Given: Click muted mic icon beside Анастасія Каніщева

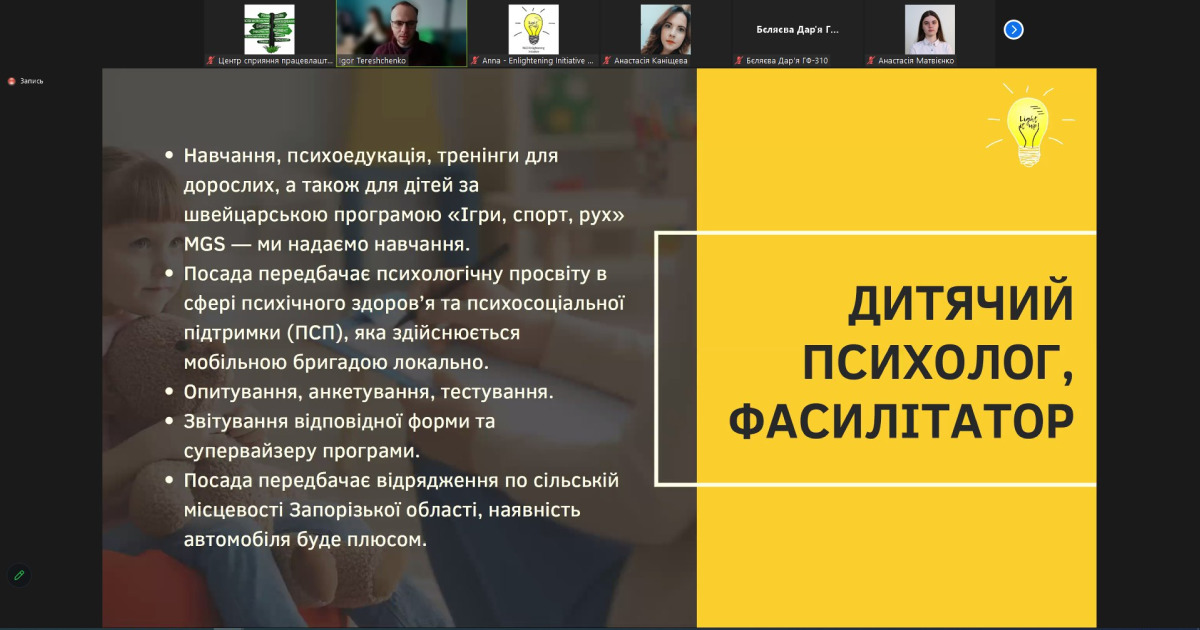Looking at the screenshot, I should [x=608, y=60].
